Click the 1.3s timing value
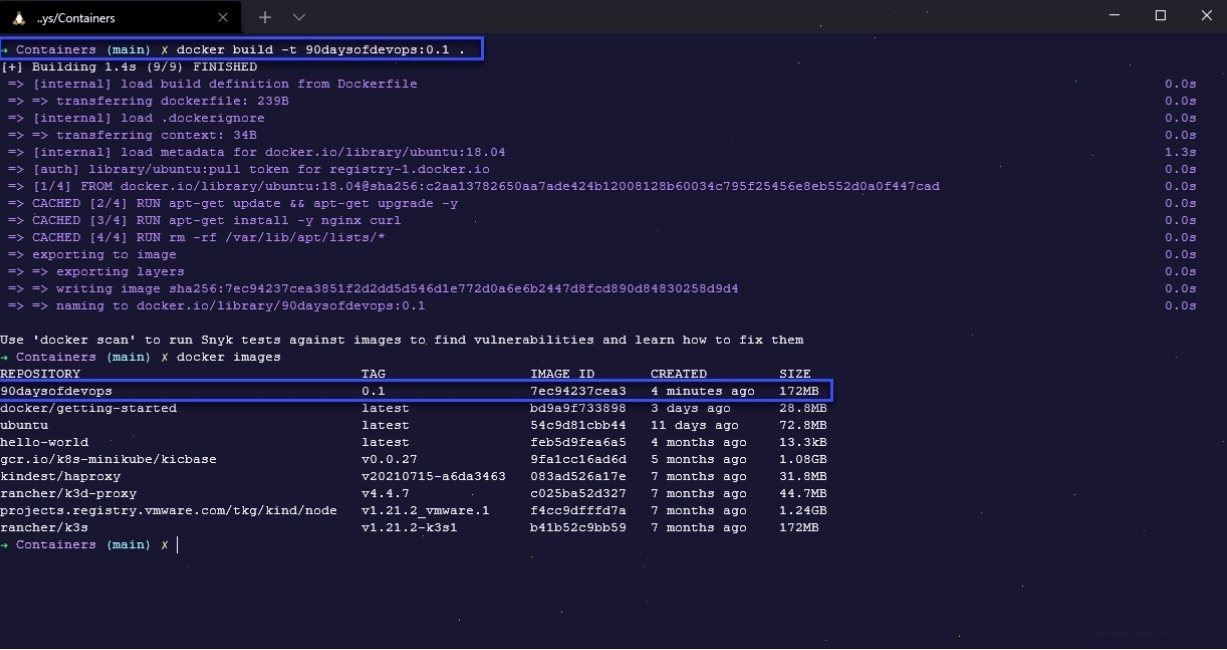The height and width of the screenshot is (650, 1227). pyautogui.click(x=1180, y=152)
